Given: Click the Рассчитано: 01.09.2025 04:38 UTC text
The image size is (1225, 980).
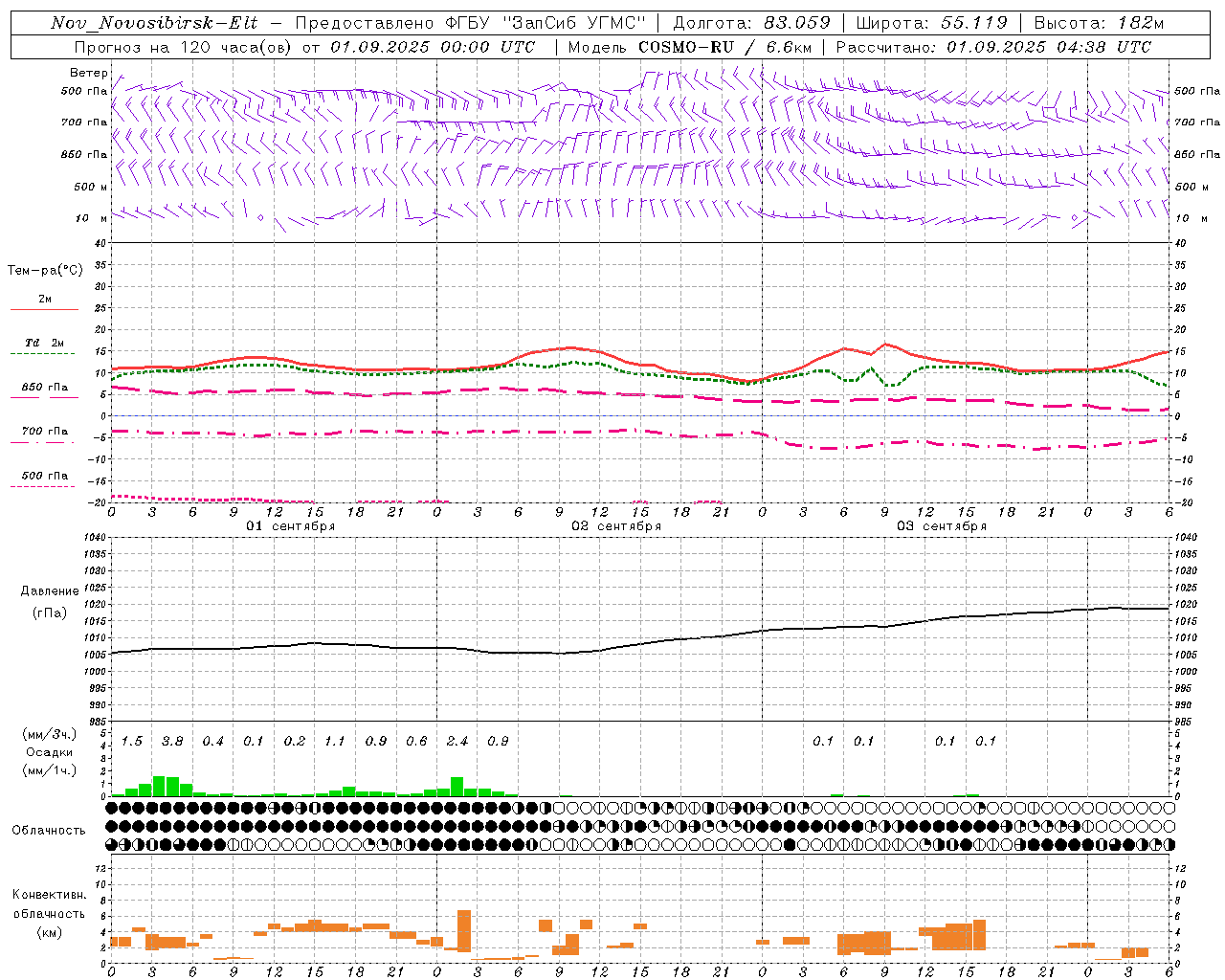Looking at the screenshot, I should [x=993, y=47].
